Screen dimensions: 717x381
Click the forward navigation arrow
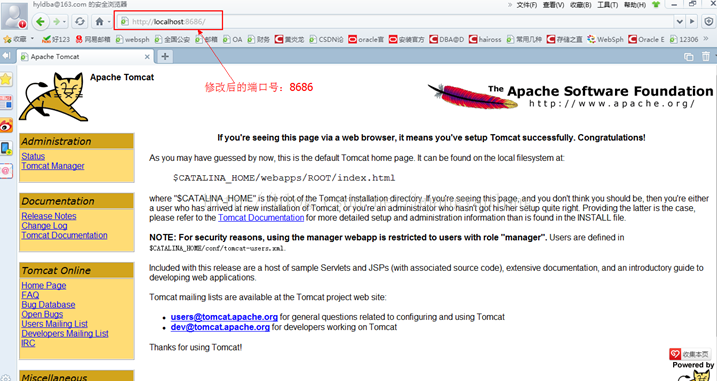[x=56, y=21]
